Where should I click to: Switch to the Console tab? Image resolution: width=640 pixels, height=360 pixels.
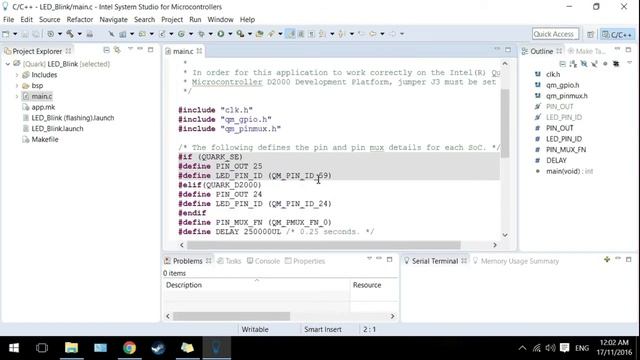coord(263,261)
